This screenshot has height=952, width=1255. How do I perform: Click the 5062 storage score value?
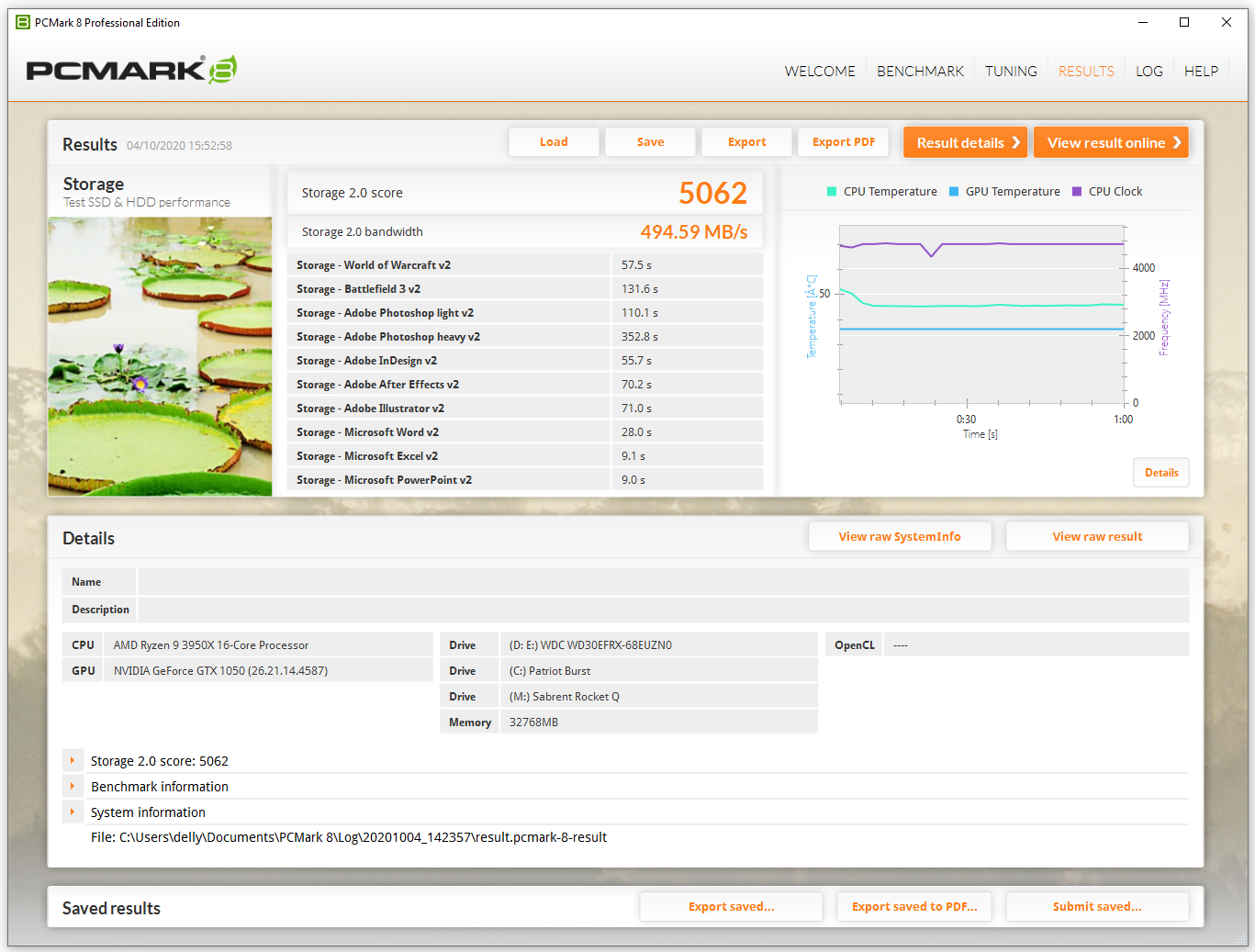pyautogui.click(x=712, y=193)
